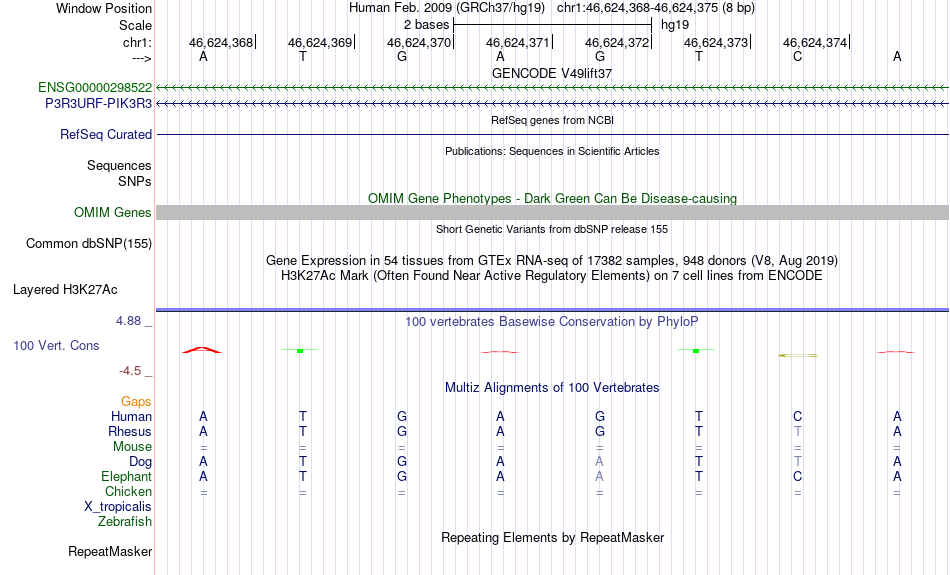Screen dimensions: 950x575
Task: Click the C base in the reference sequence row
Action: 797,57
